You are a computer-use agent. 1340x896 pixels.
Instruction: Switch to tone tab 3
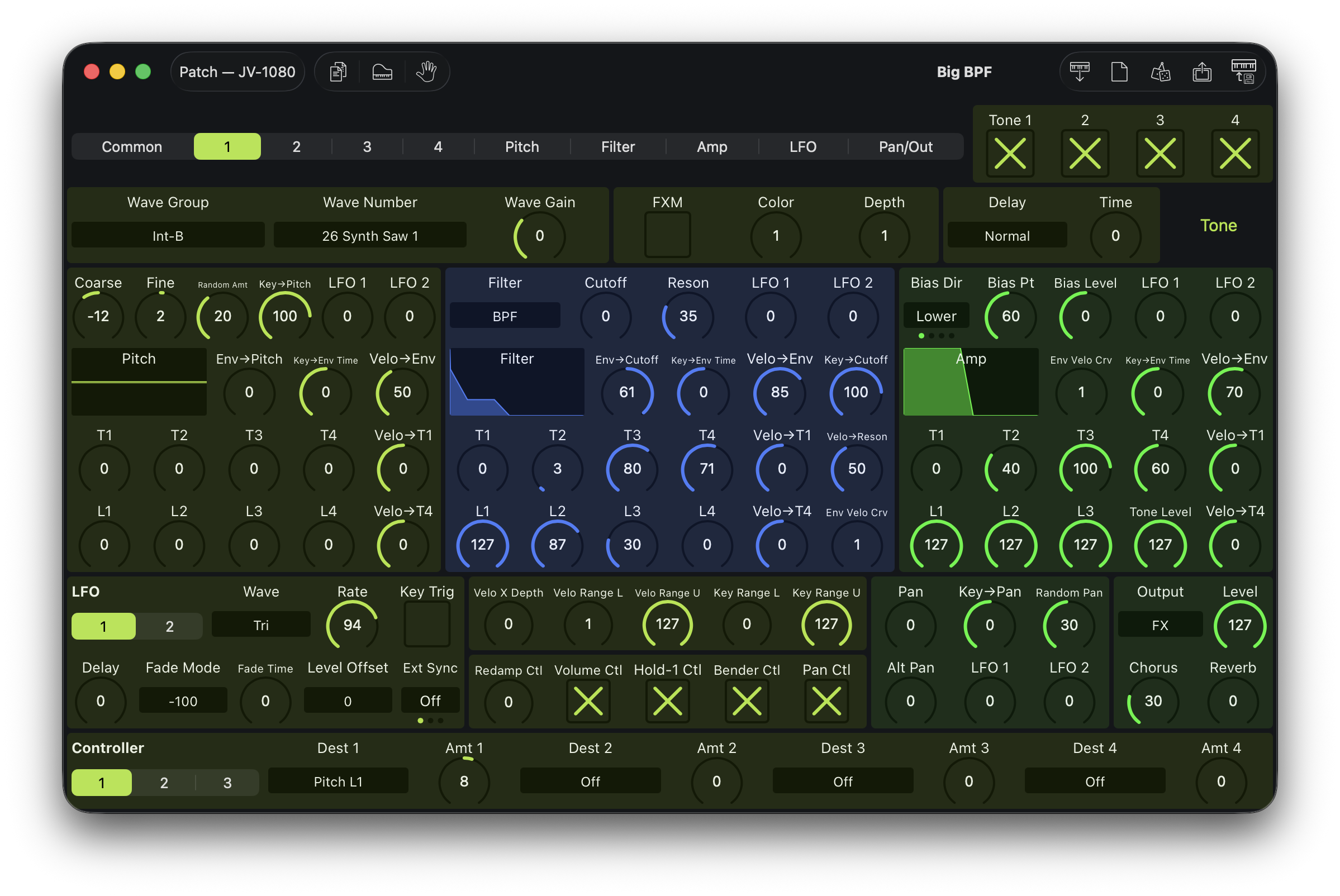point(367,147)
